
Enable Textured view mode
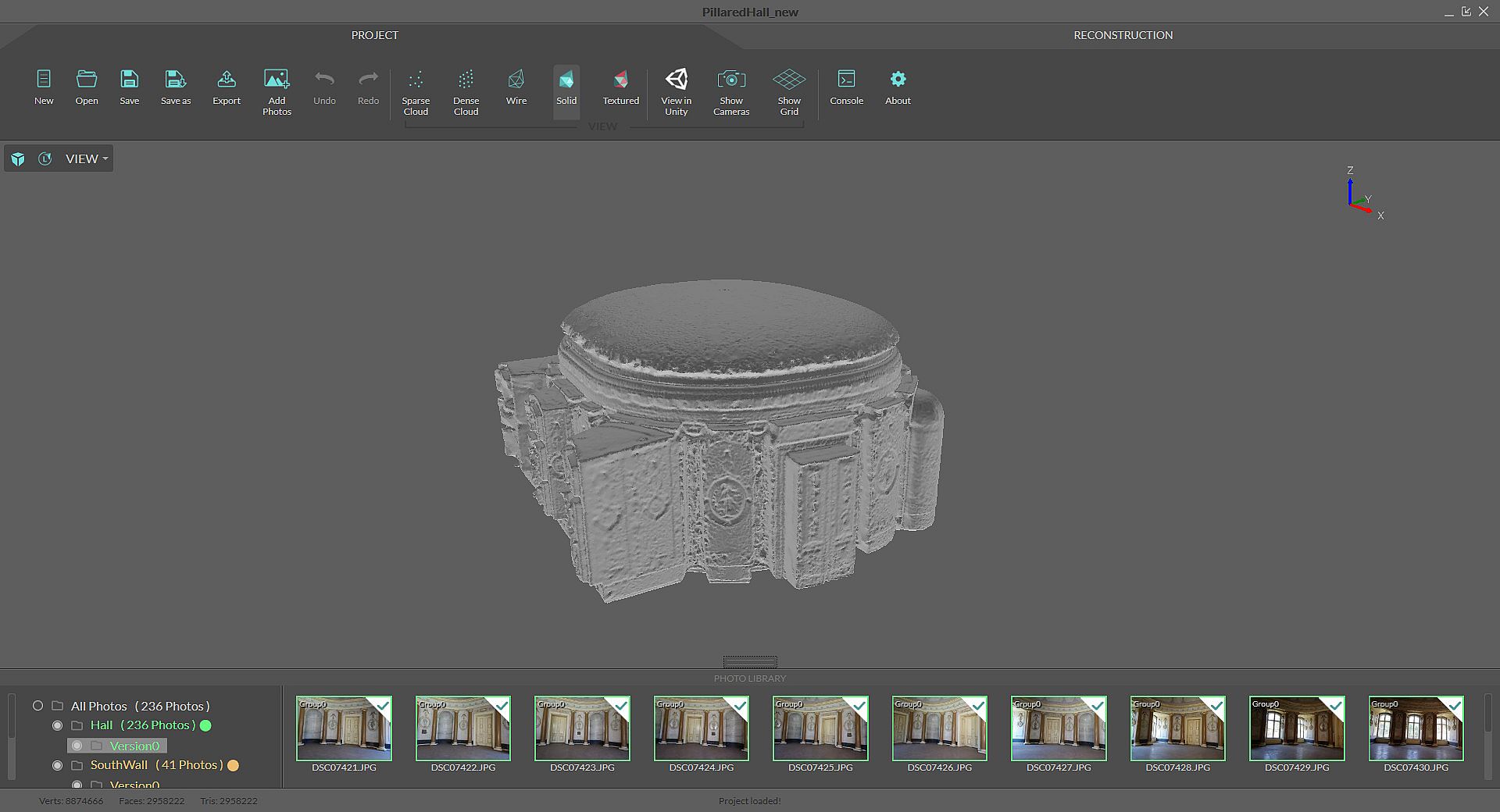click(620, 80)
